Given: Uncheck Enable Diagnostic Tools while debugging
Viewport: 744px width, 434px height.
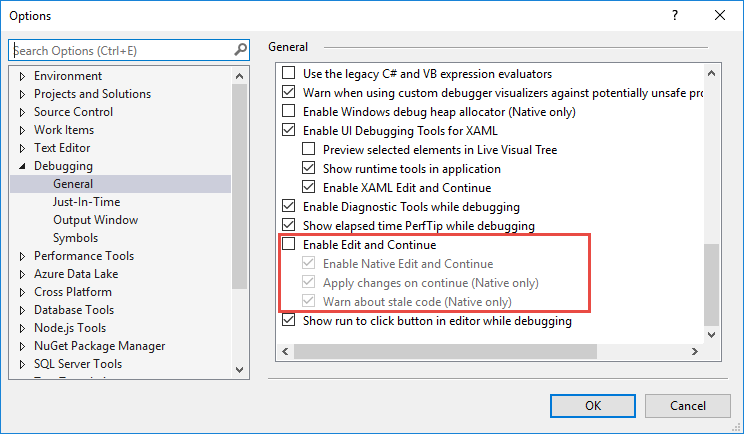Looking at the screenshot, I should (290, 207).
